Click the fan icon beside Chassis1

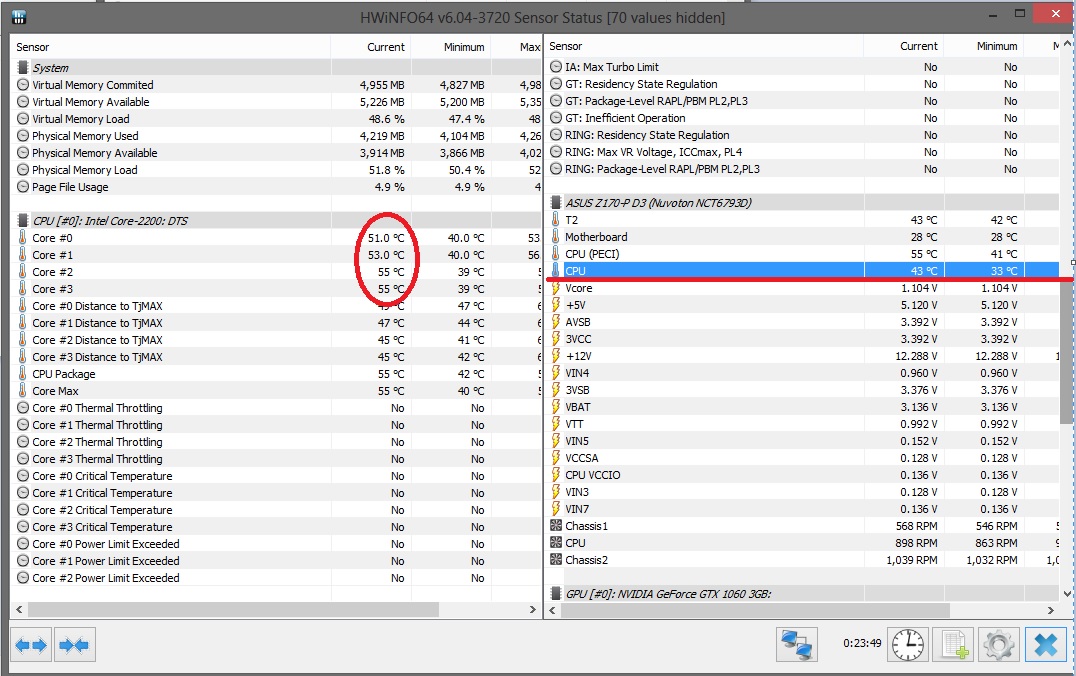pos(556,526)
